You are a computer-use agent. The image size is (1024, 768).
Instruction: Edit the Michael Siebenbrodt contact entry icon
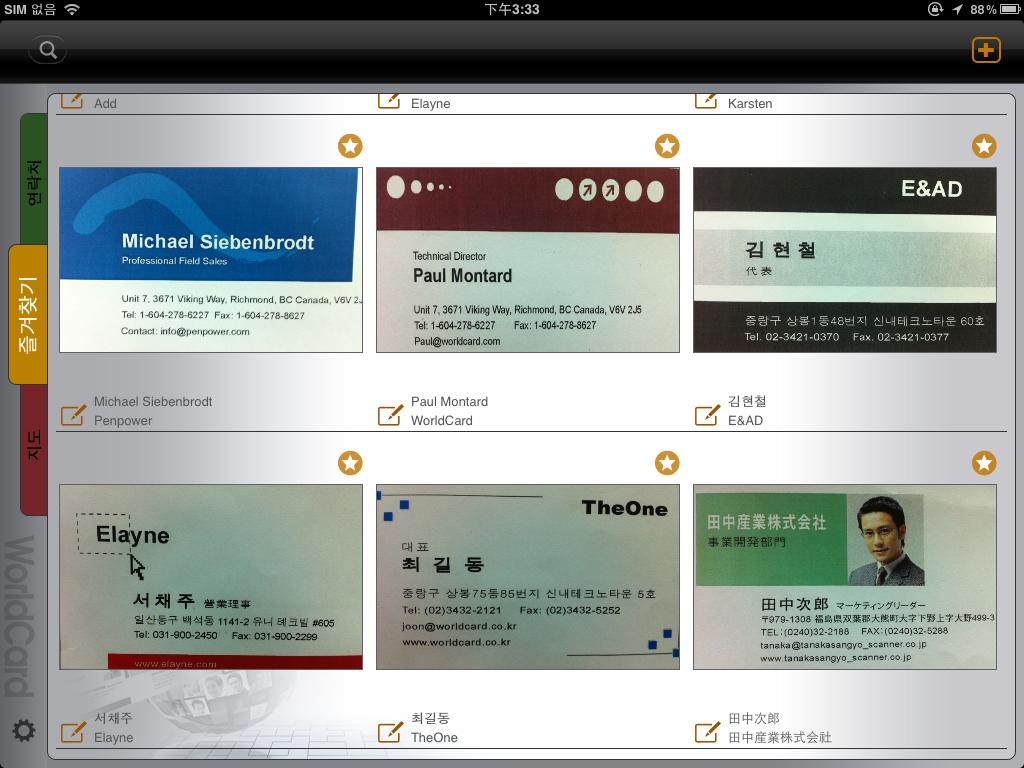tap(73, 414)
